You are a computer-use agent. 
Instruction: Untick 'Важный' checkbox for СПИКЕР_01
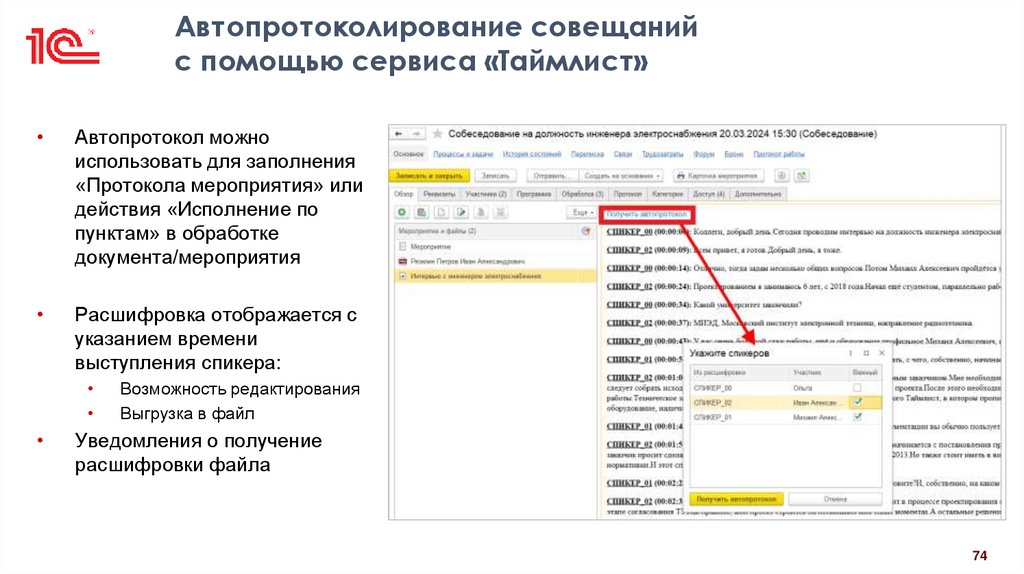point(857,417)
